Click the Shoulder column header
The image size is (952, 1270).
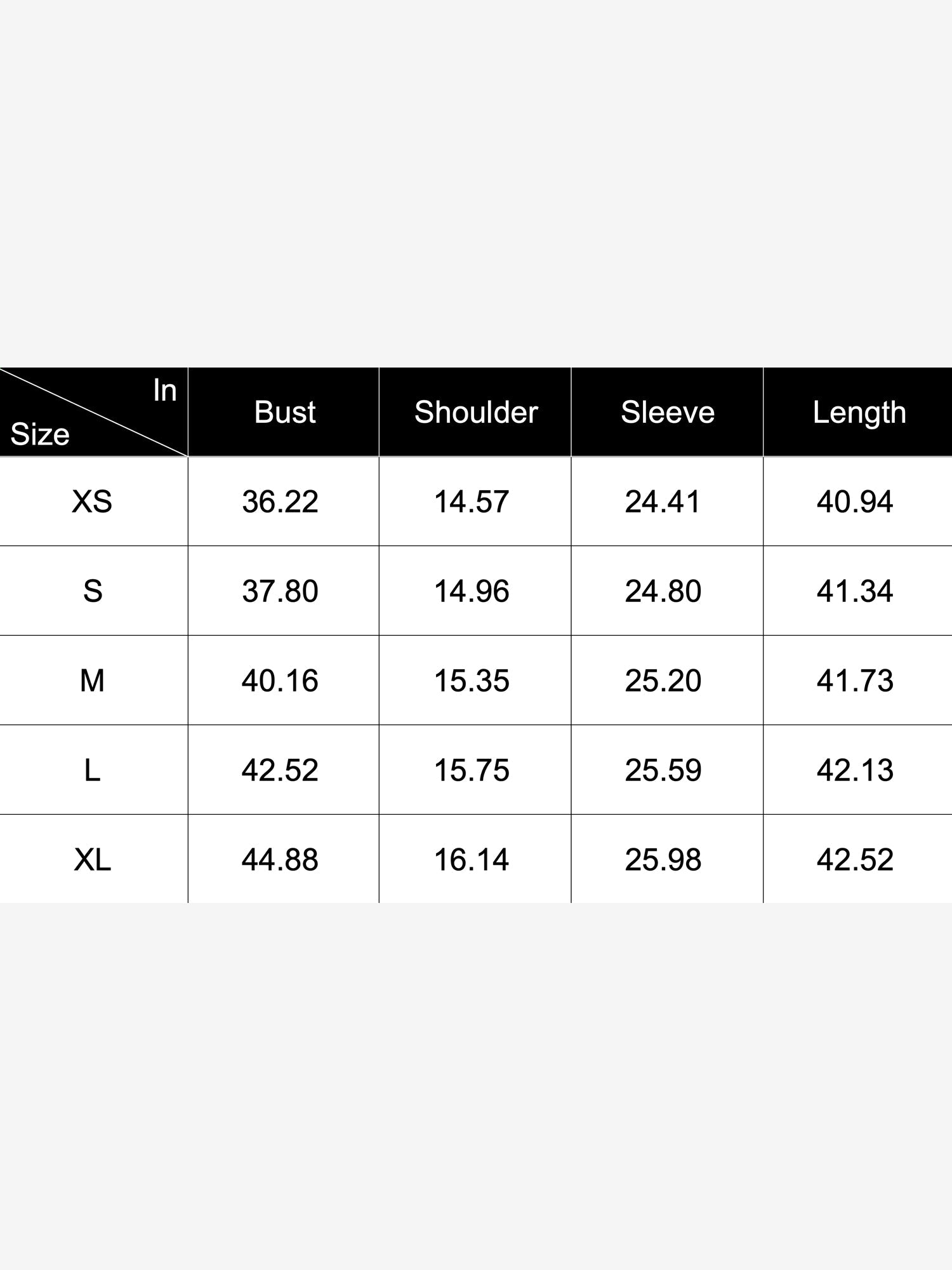click(476, 412)
